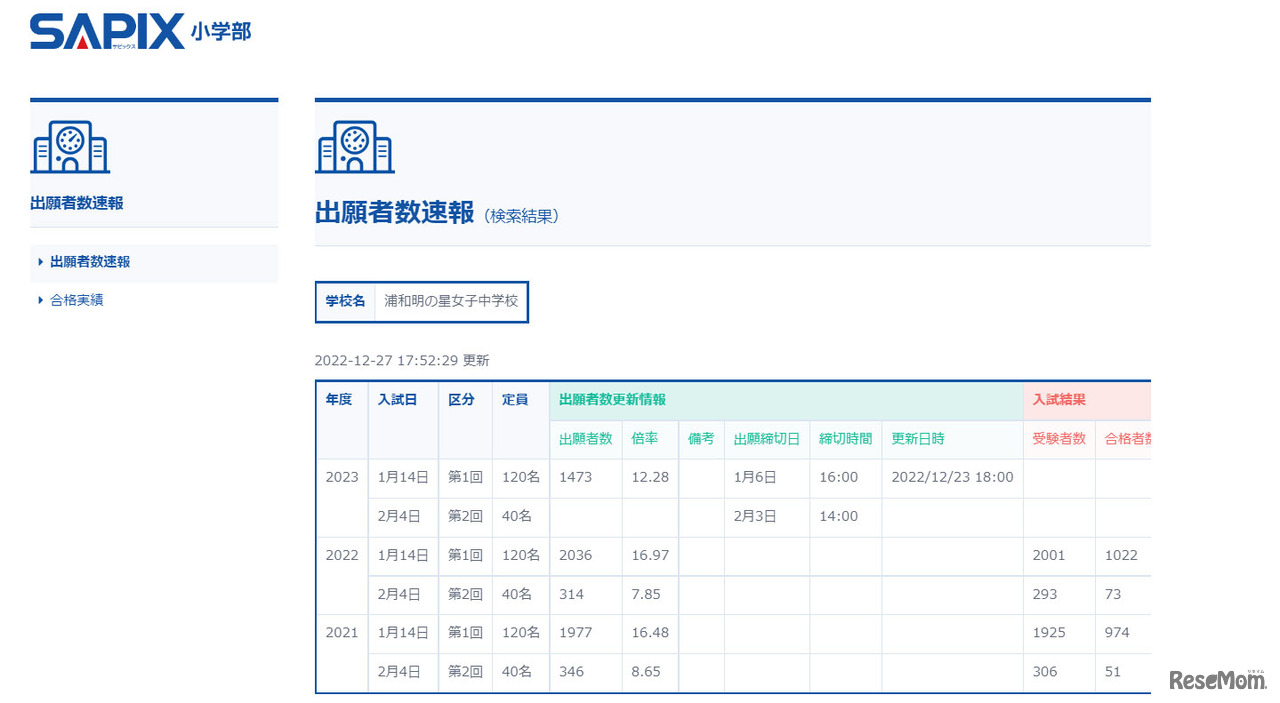Viewport: 1280px width, 703px height.
Task: Click the 浦和明の星女子中学校 school name field
Action: tap(451, 301)
